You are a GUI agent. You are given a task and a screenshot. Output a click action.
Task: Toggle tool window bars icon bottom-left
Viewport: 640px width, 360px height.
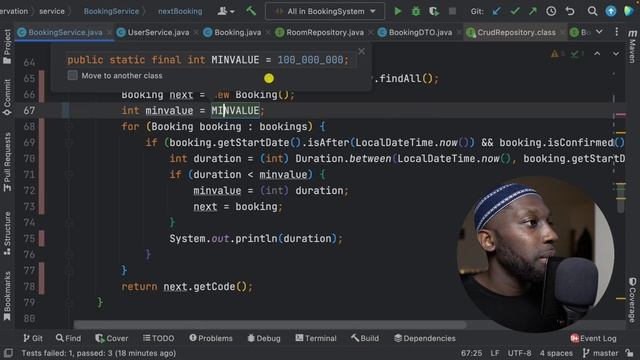(8, 353)
